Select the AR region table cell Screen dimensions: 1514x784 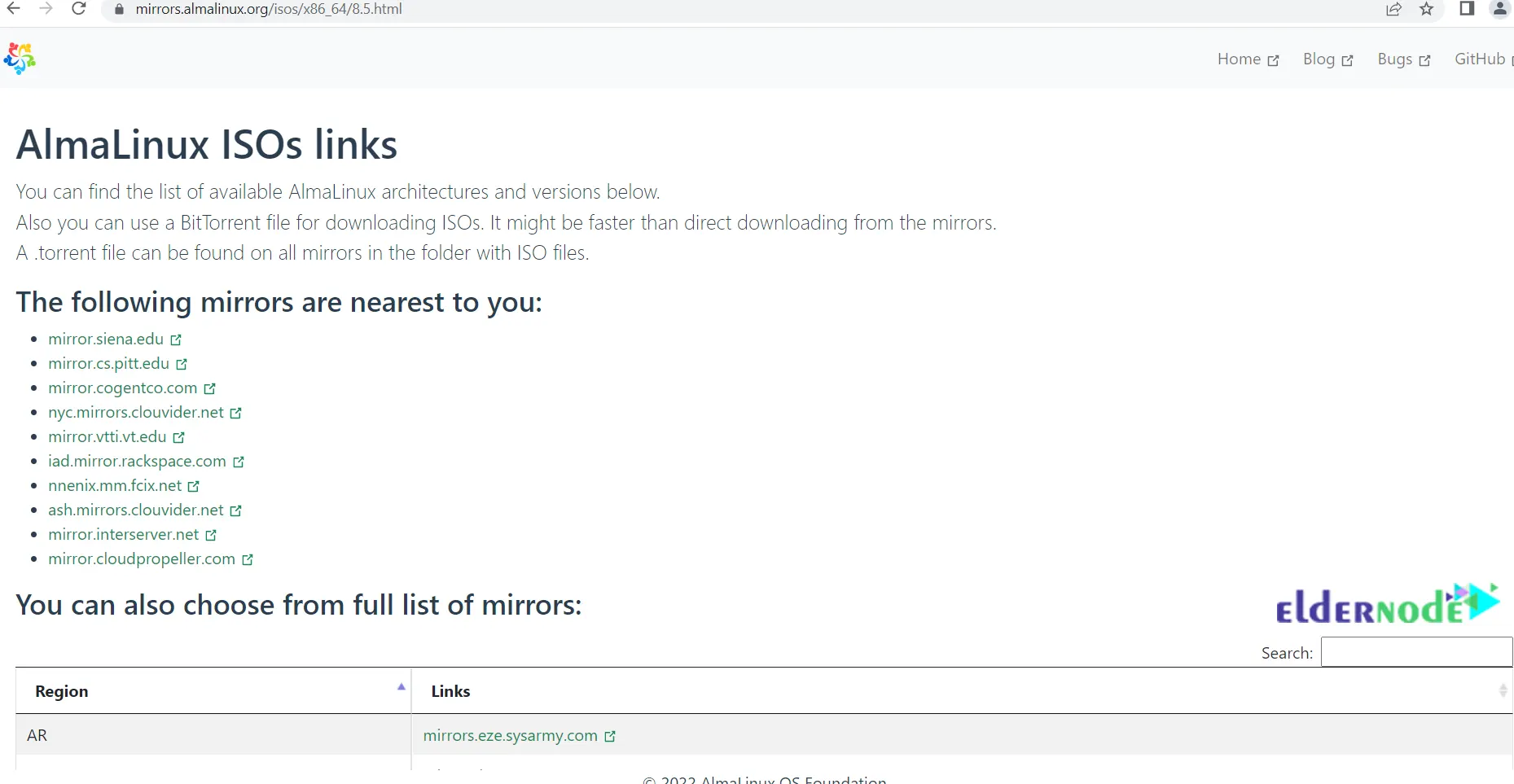click(213, 735)
